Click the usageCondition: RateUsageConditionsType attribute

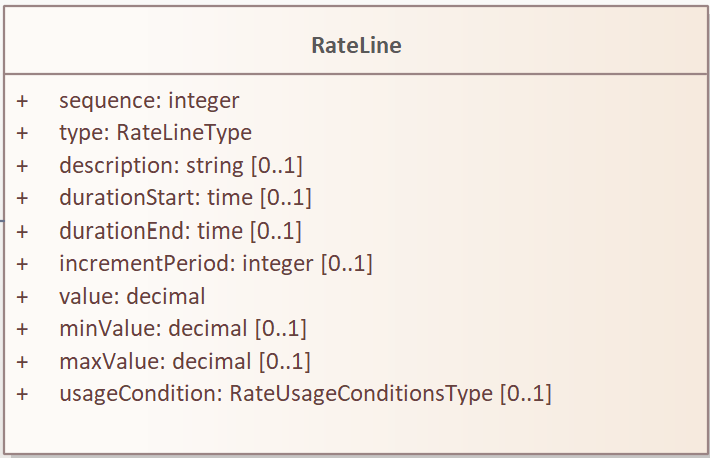tap(305, 393)
